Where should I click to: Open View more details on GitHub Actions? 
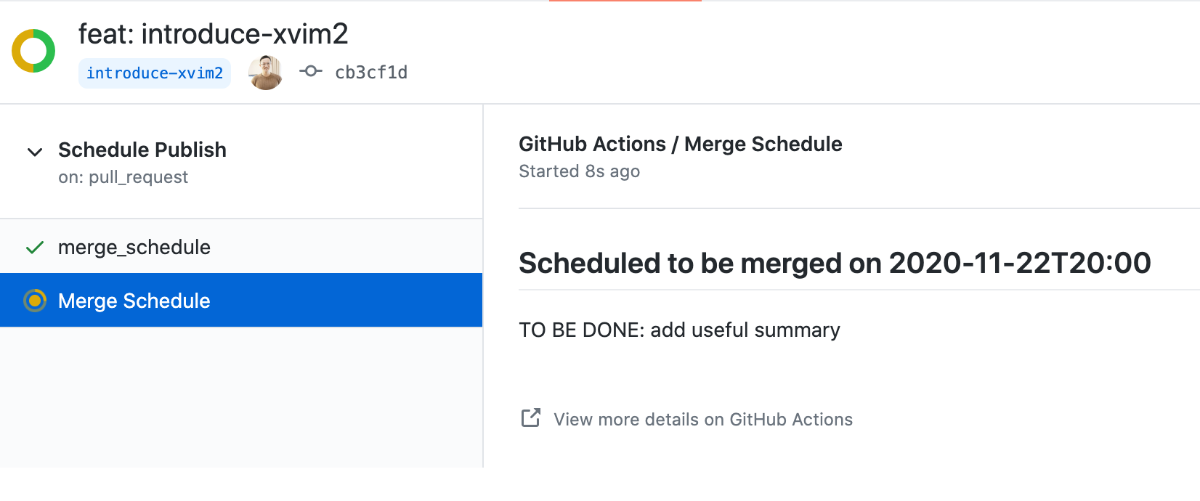(703, 419)
